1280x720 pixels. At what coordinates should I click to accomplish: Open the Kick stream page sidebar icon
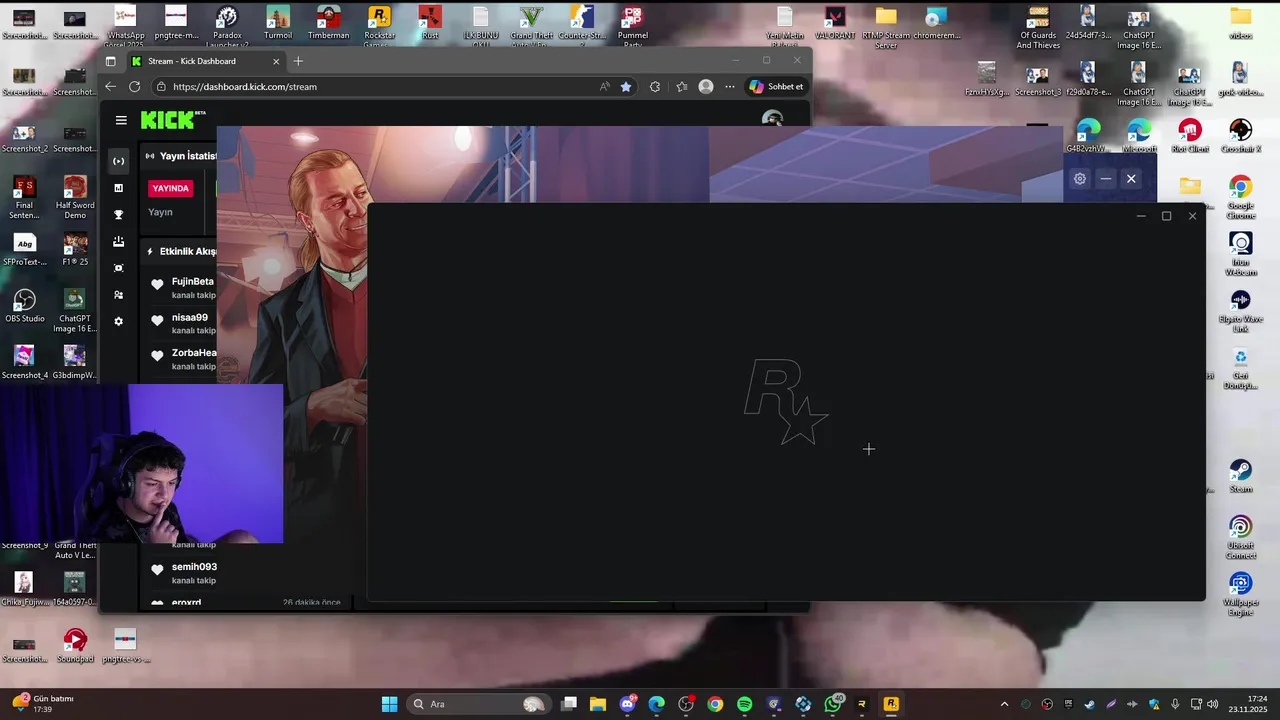pyautogui.click(x=119, y=161)
